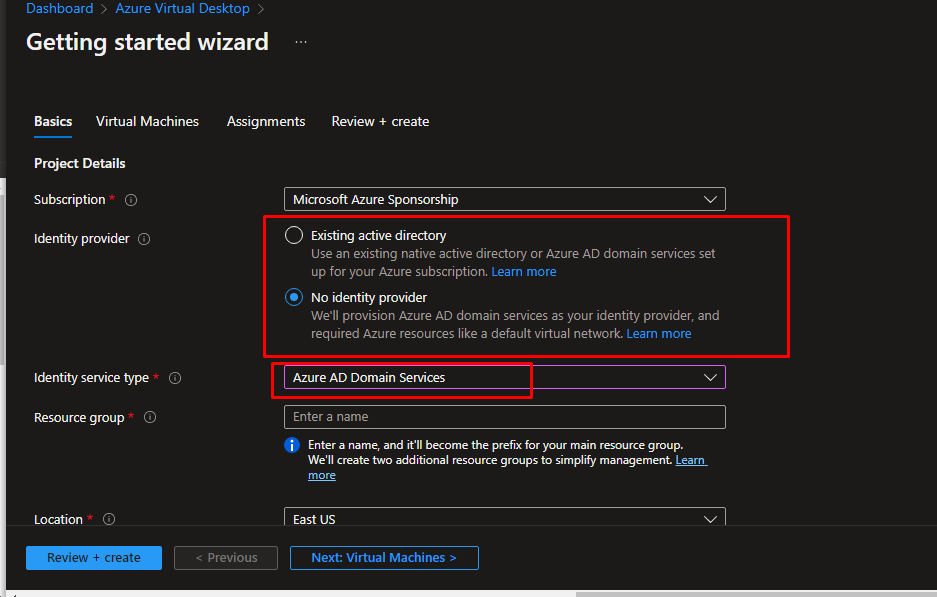Click info icon beside Identity provider label
The image size is (937, 597).
pyautogui.click(x=144, y=239)
